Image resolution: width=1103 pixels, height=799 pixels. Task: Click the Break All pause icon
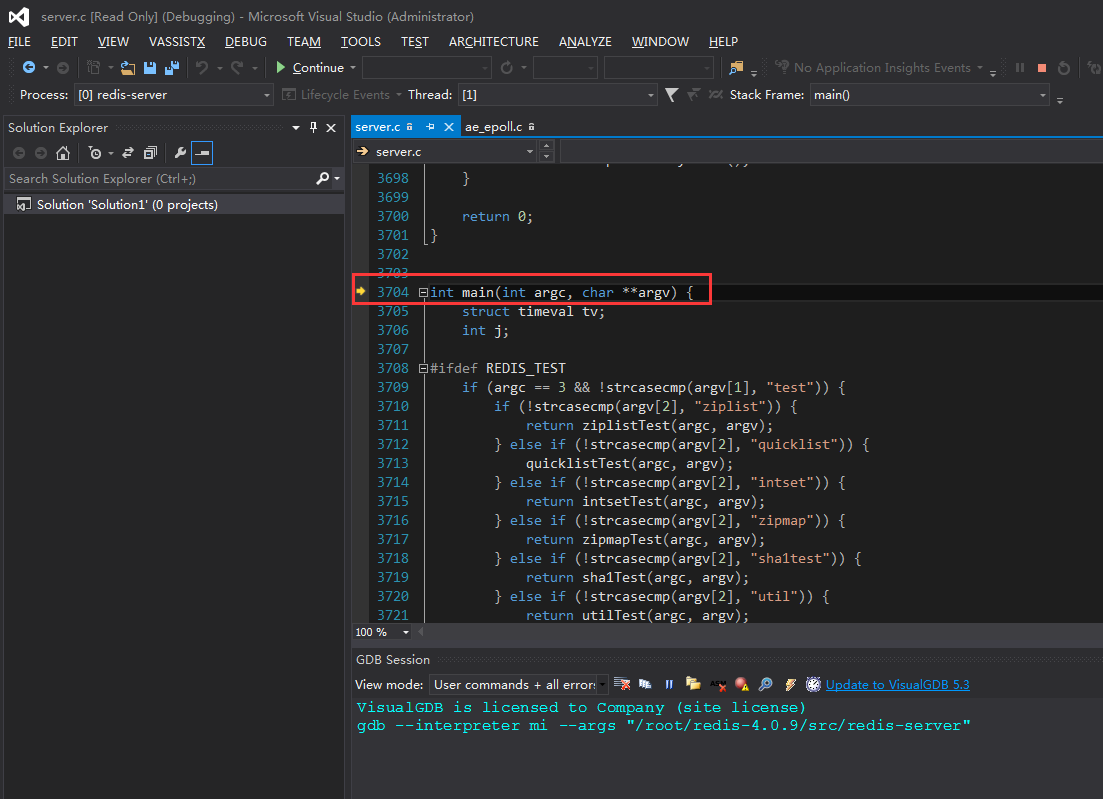1020,68
